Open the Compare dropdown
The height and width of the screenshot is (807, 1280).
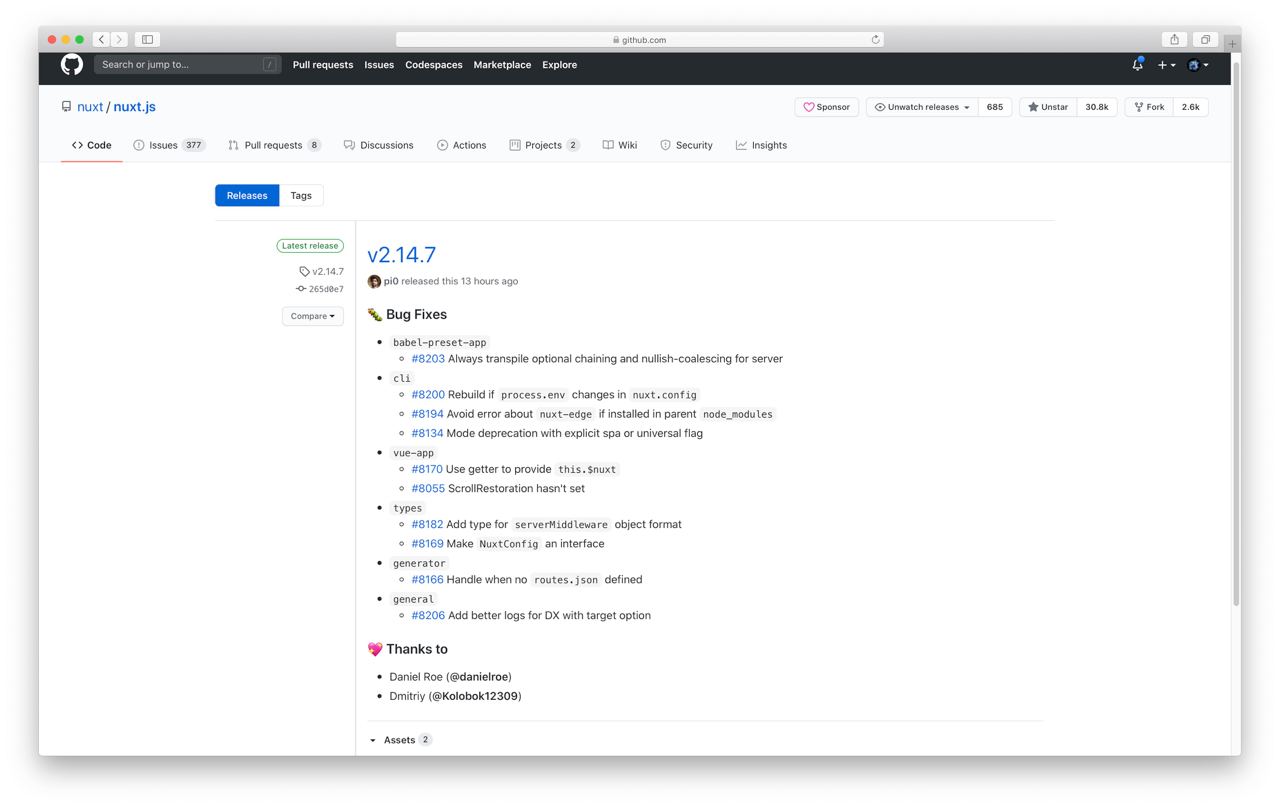pyautogui.click(x=313, y=316)
